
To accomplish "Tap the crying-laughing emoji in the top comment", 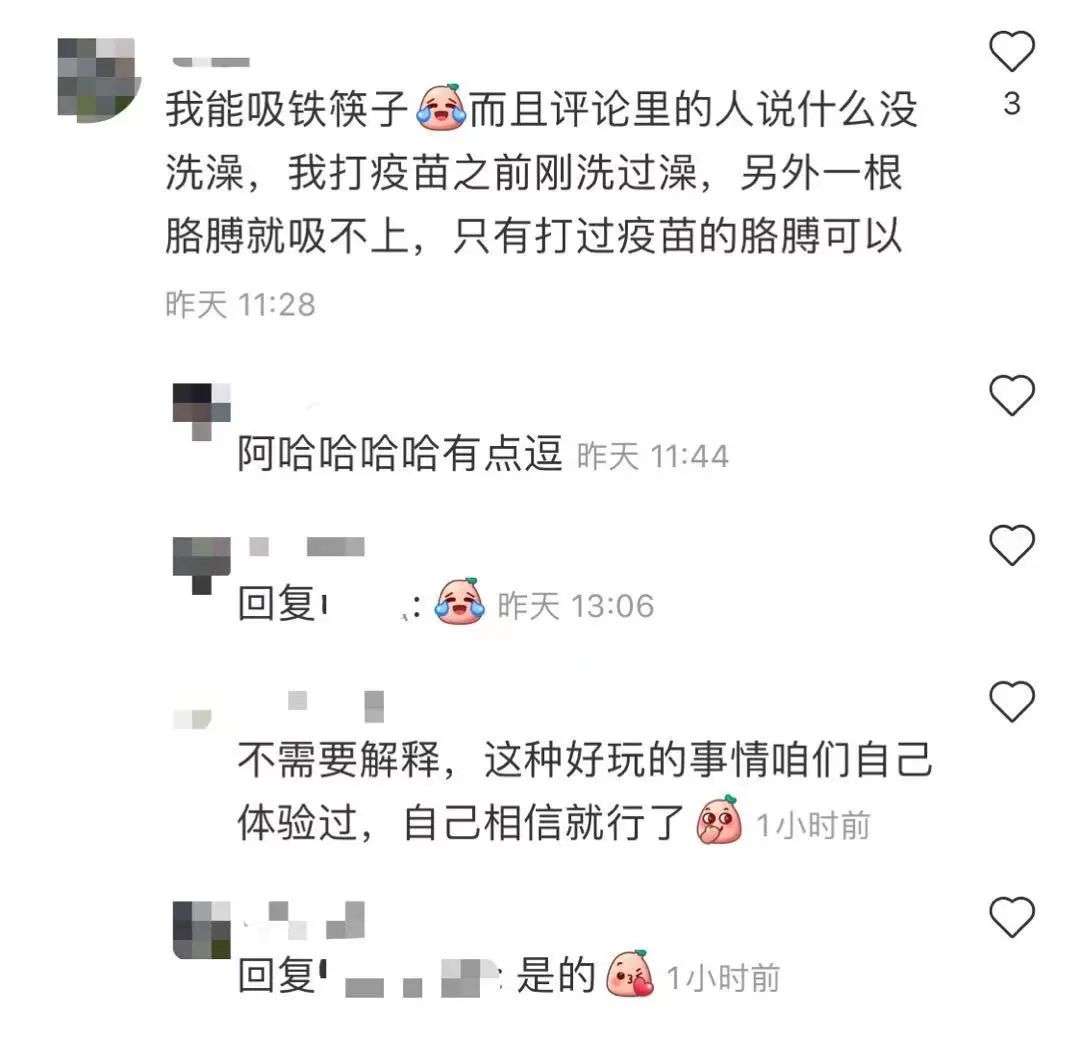I will tap(442, 107).
